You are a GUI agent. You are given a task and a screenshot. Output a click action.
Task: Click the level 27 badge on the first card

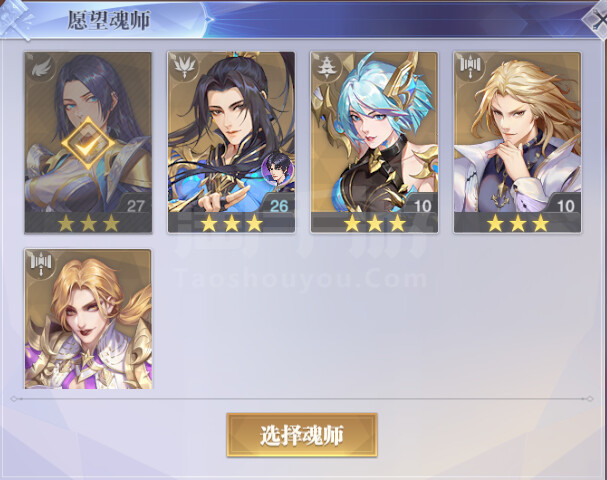(135, 205)
